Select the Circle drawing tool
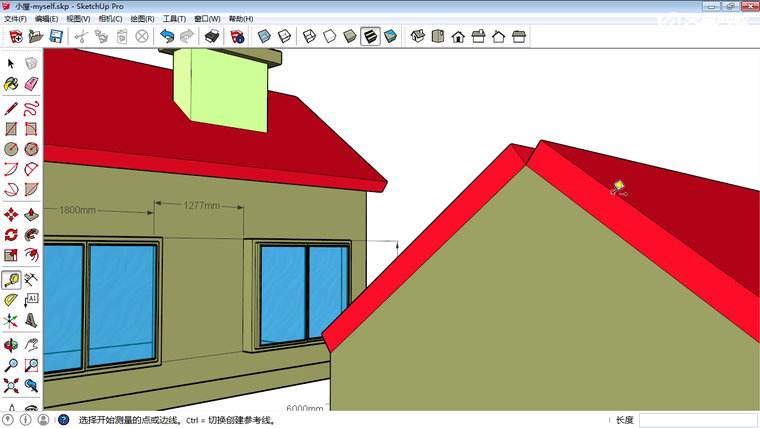 (x=11, y=148)
